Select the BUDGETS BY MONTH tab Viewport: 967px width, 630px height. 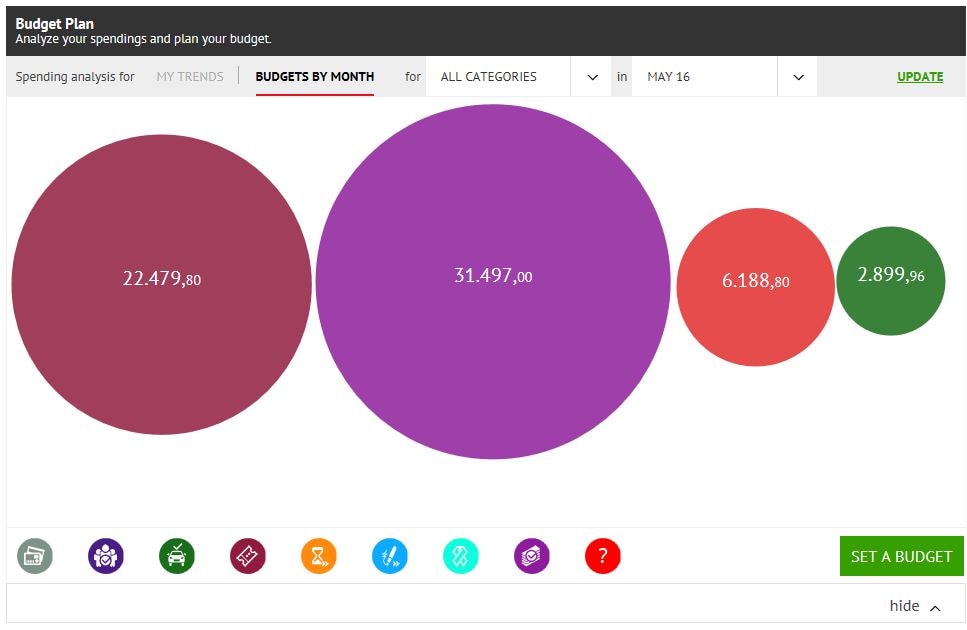click(315, 76)
